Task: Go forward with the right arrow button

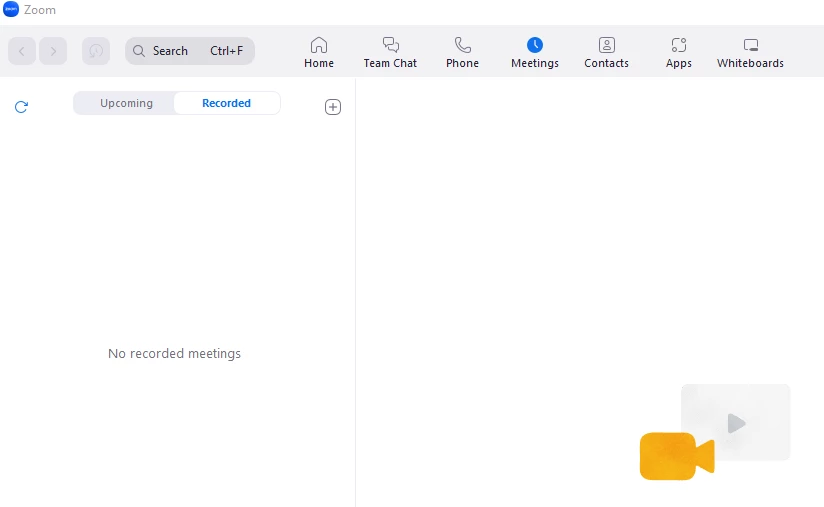Action: pos(53,51)
